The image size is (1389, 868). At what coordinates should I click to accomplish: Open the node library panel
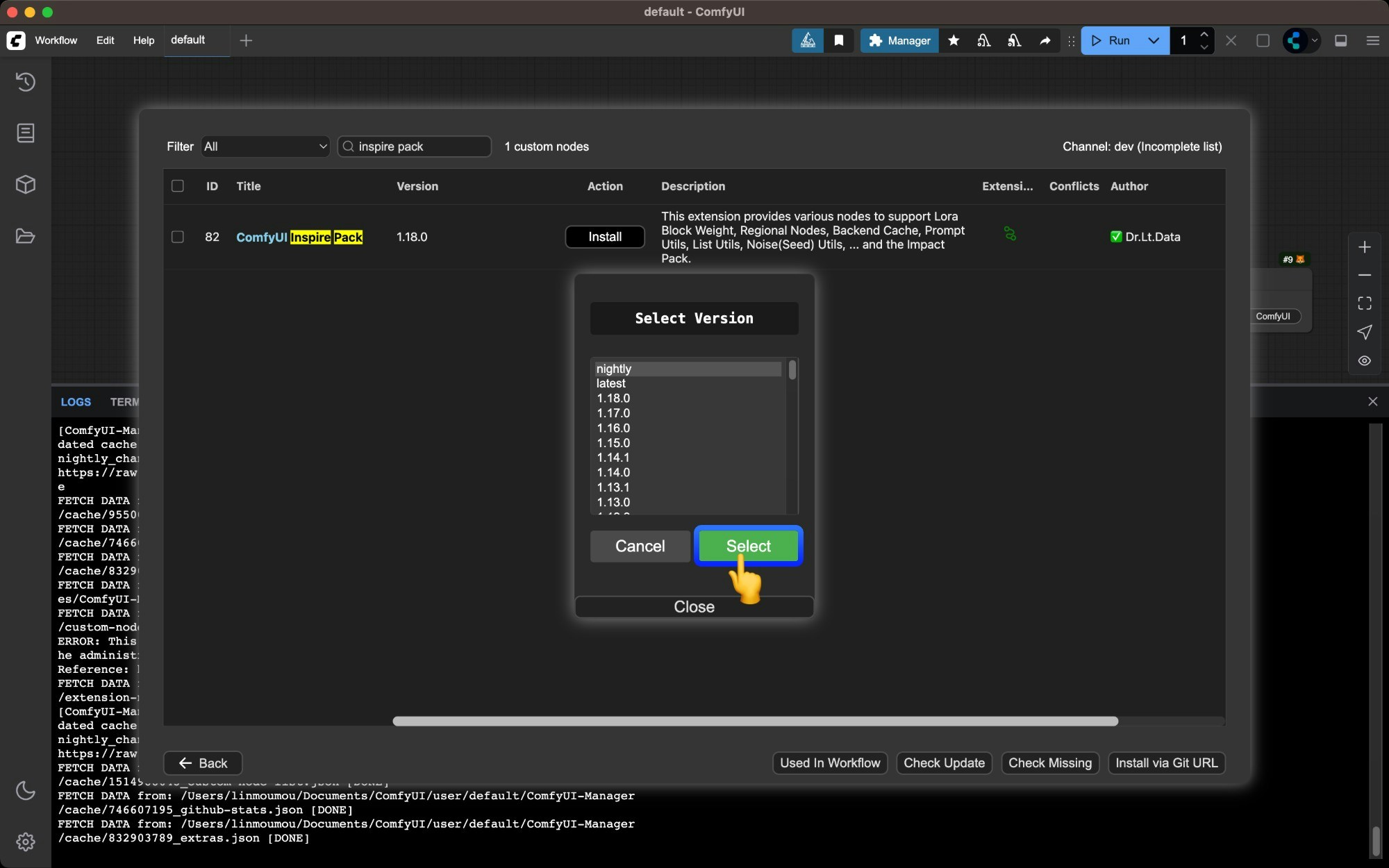(x=26, y=133)
